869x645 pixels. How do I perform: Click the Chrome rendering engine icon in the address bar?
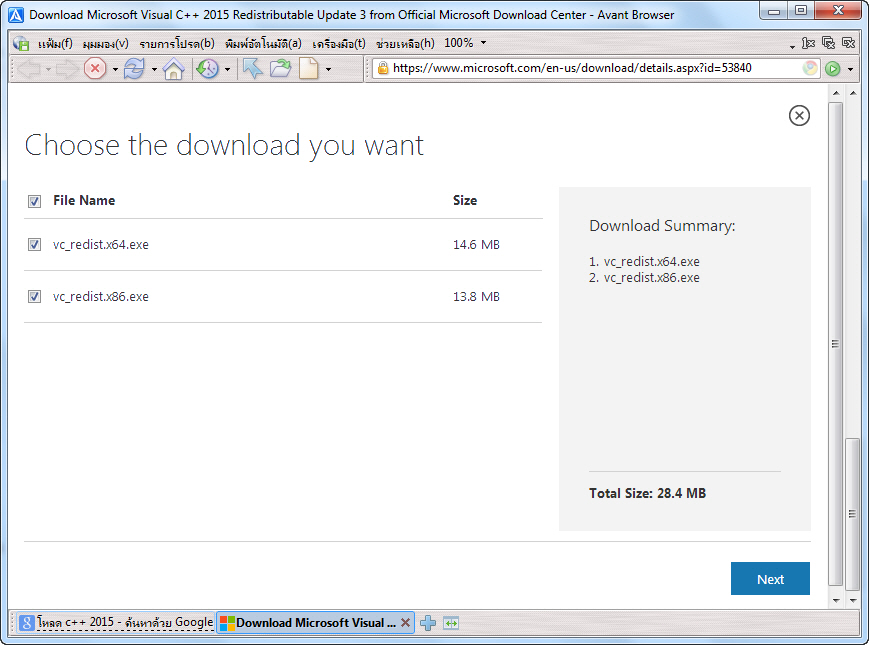pos(810,68)
